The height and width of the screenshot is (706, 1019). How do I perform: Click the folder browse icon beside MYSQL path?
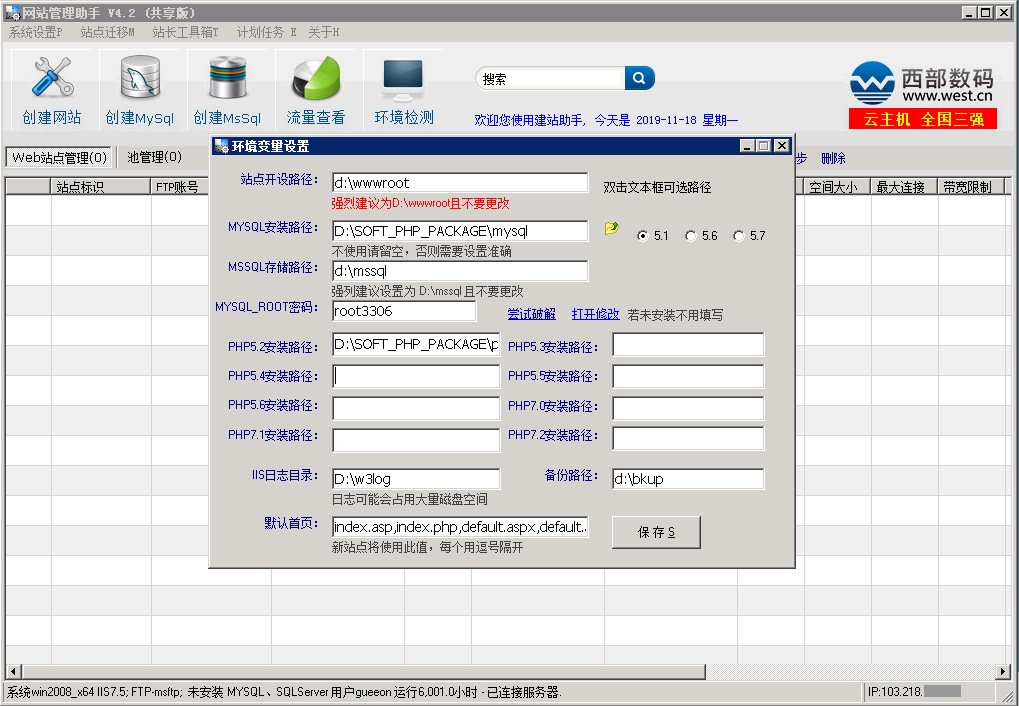tap(611, 229)
